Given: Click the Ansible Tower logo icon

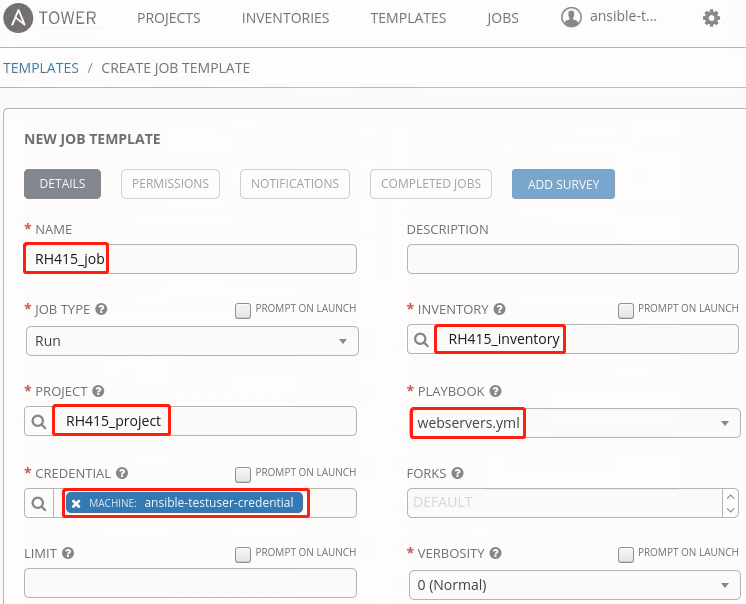Looking at the screenshot, I should [19, 18].
